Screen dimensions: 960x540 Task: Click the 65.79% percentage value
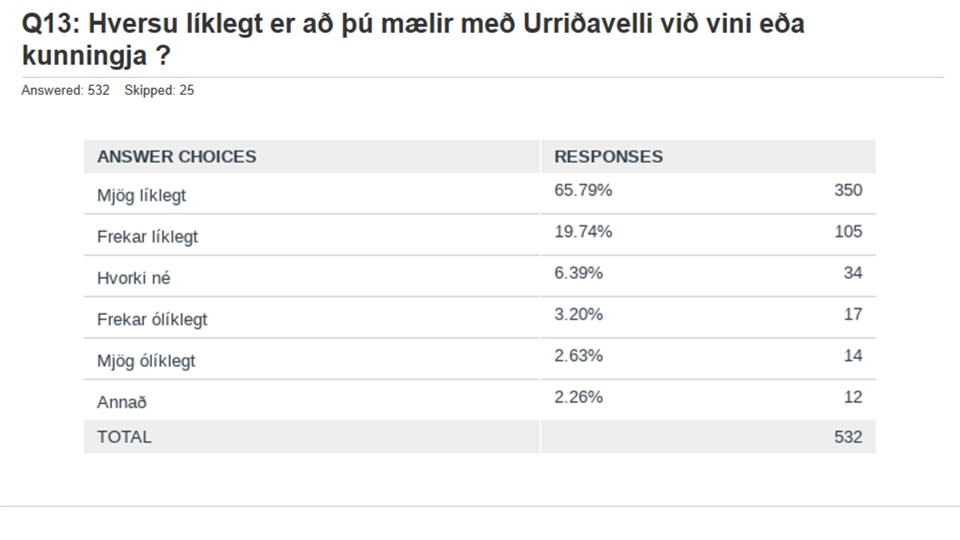click(x=583, y=190)
